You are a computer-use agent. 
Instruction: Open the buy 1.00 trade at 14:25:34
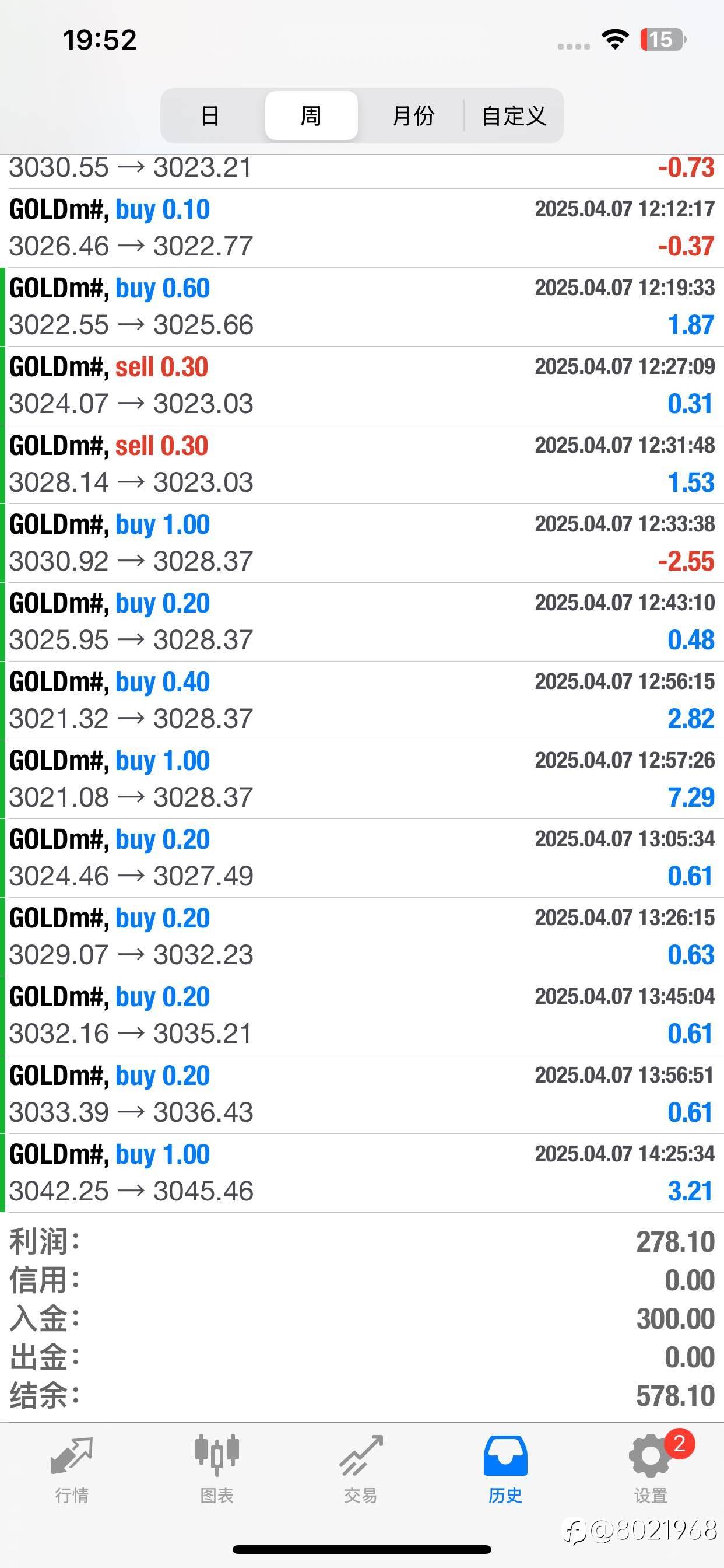coord(362,1173)
